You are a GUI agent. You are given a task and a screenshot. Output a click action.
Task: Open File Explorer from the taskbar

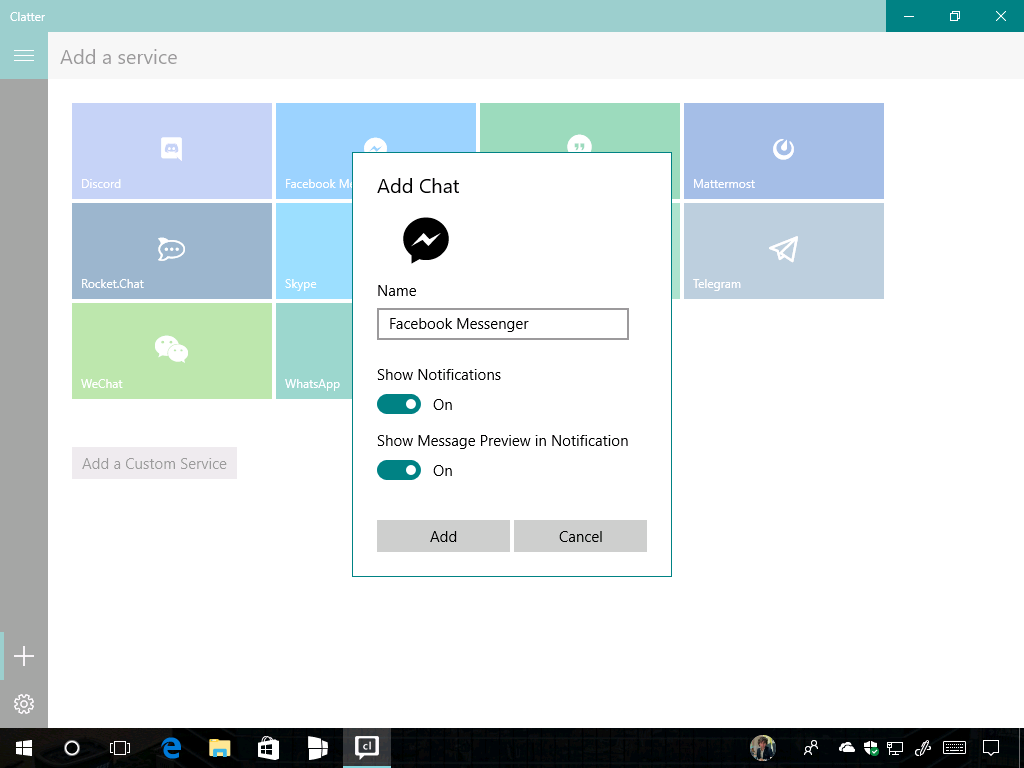click(x=220, y=748)
